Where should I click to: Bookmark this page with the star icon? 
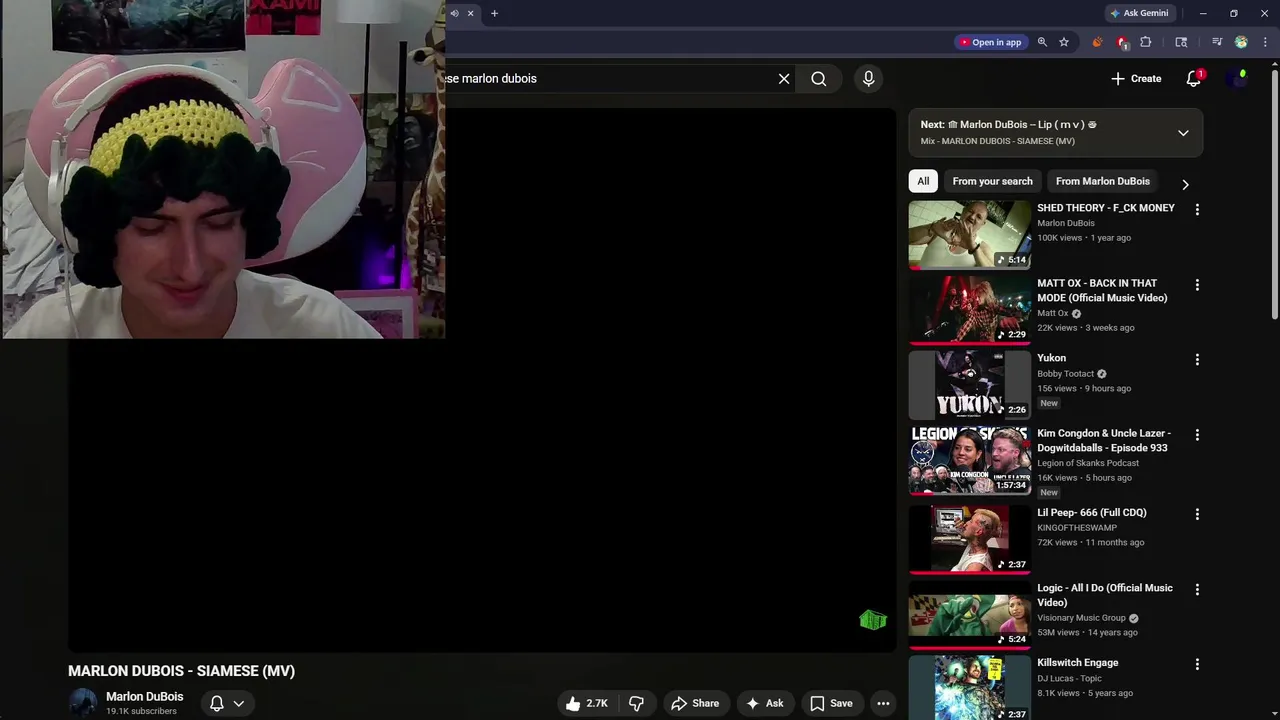click(1064, 42)
